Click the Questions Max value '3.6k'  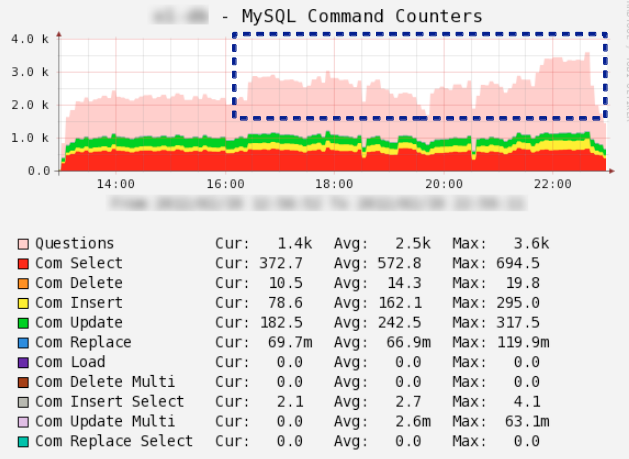pyautogui.click(x=531, y=244)
